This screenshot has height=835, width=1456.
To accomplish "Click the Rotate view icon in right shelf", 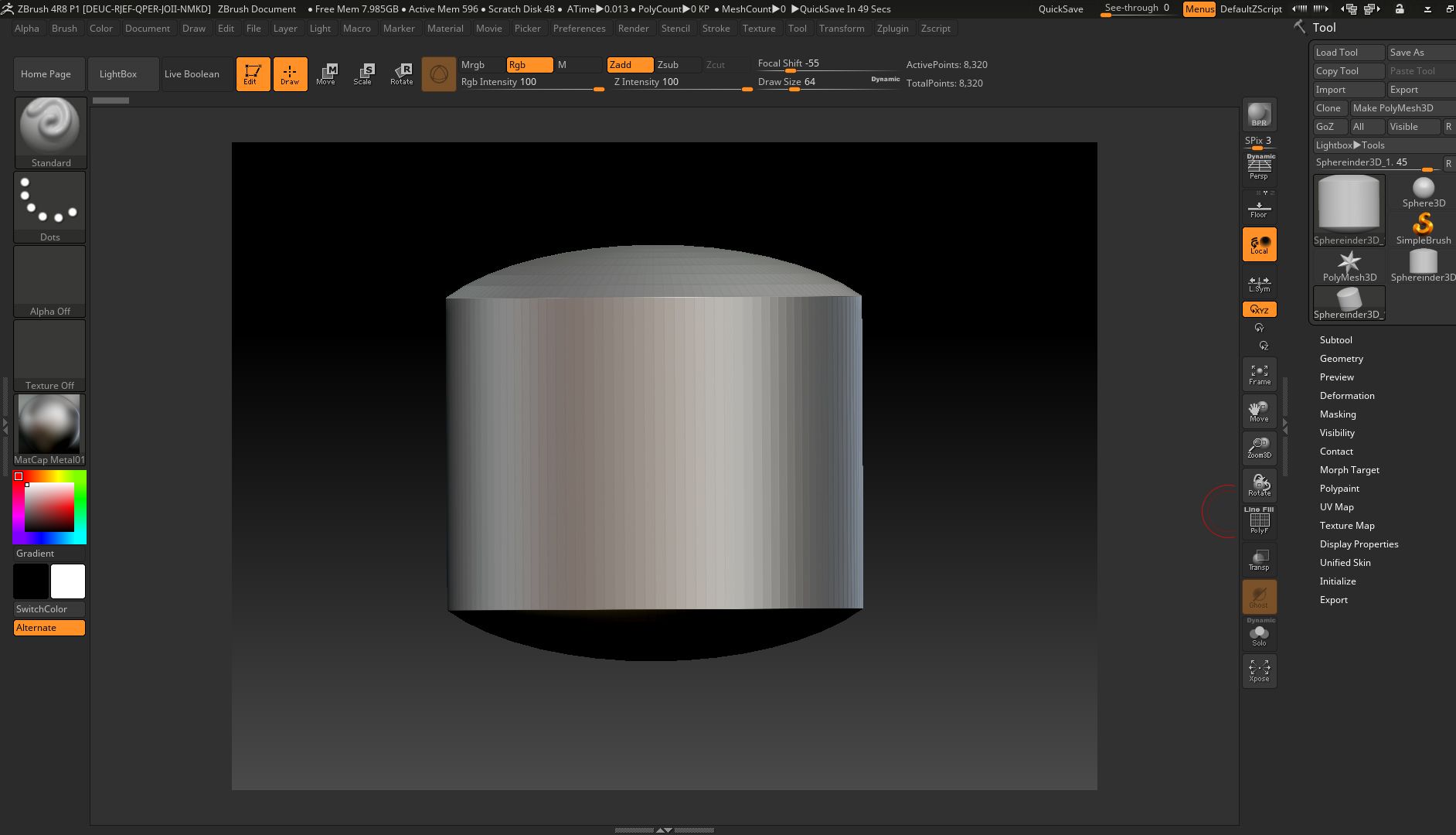I will tap(1259, 486).
